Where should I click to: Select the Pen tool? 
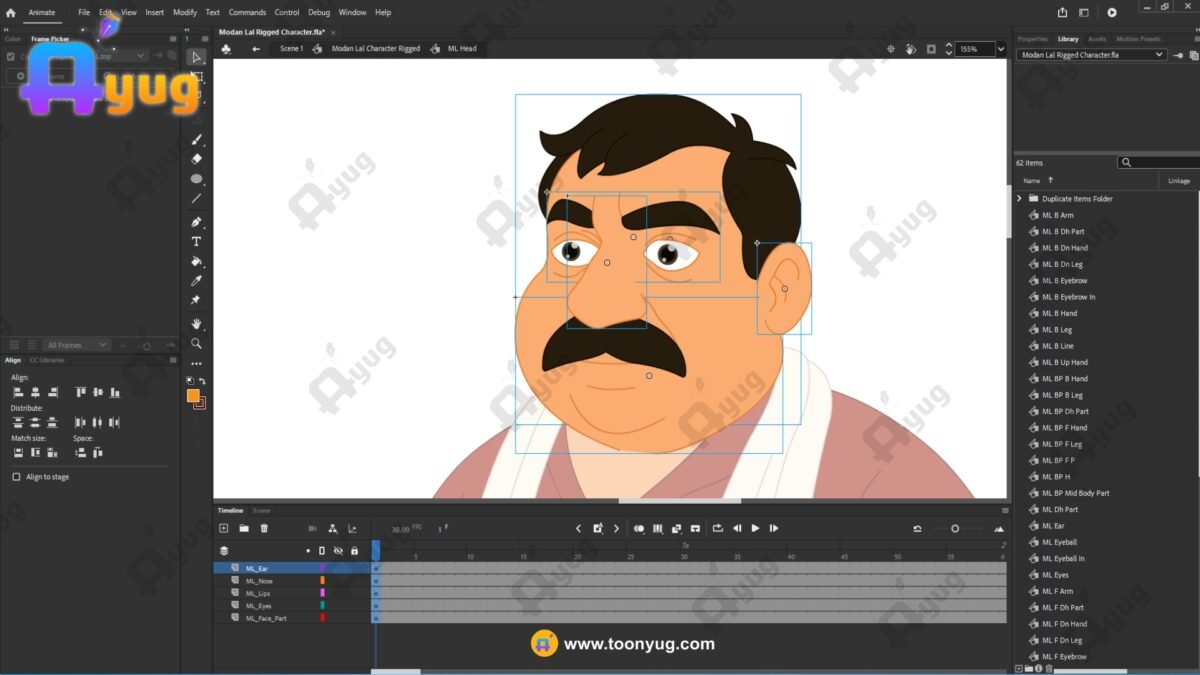[196, 222]
